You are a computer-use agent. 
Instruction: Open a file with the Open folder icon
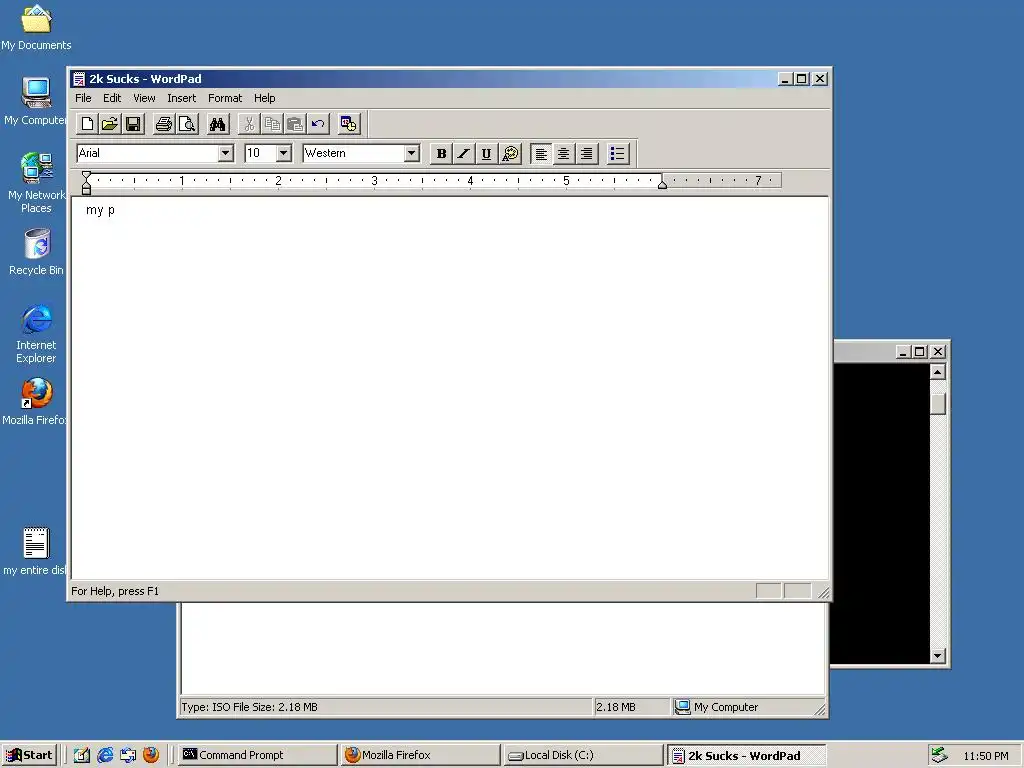[110, 124]
